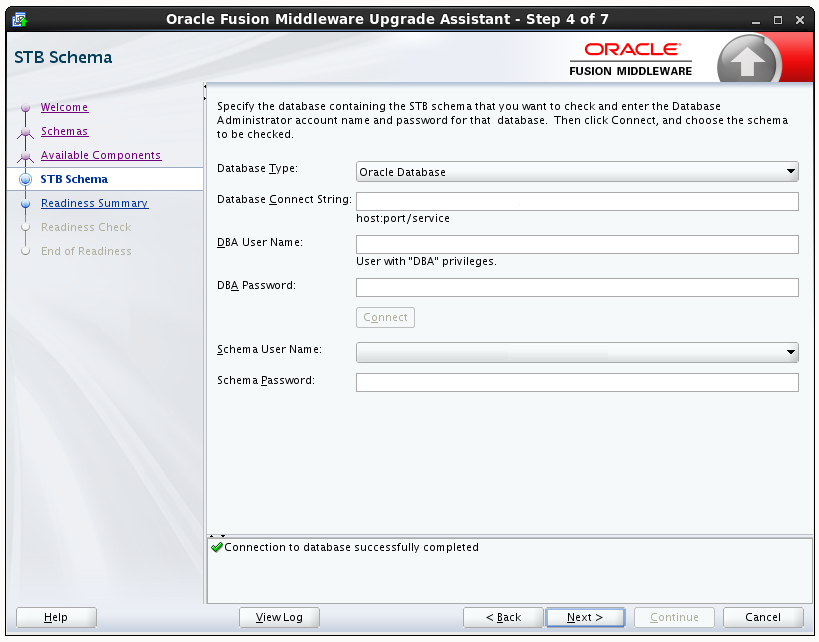Focus the Schema Password field

click(577, 382)
